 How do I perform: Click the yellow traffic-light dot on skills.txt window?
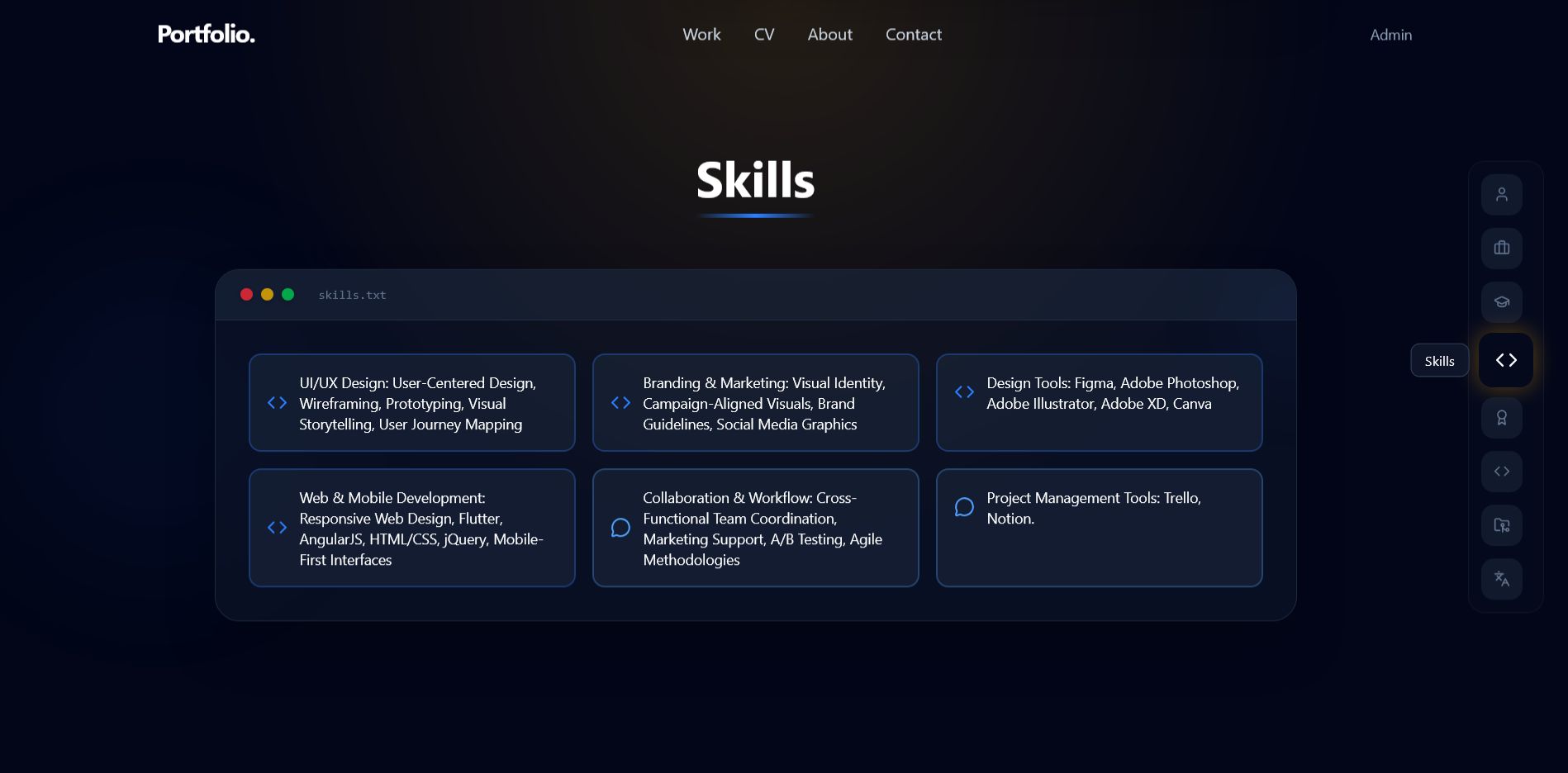(x=267, y=294)
